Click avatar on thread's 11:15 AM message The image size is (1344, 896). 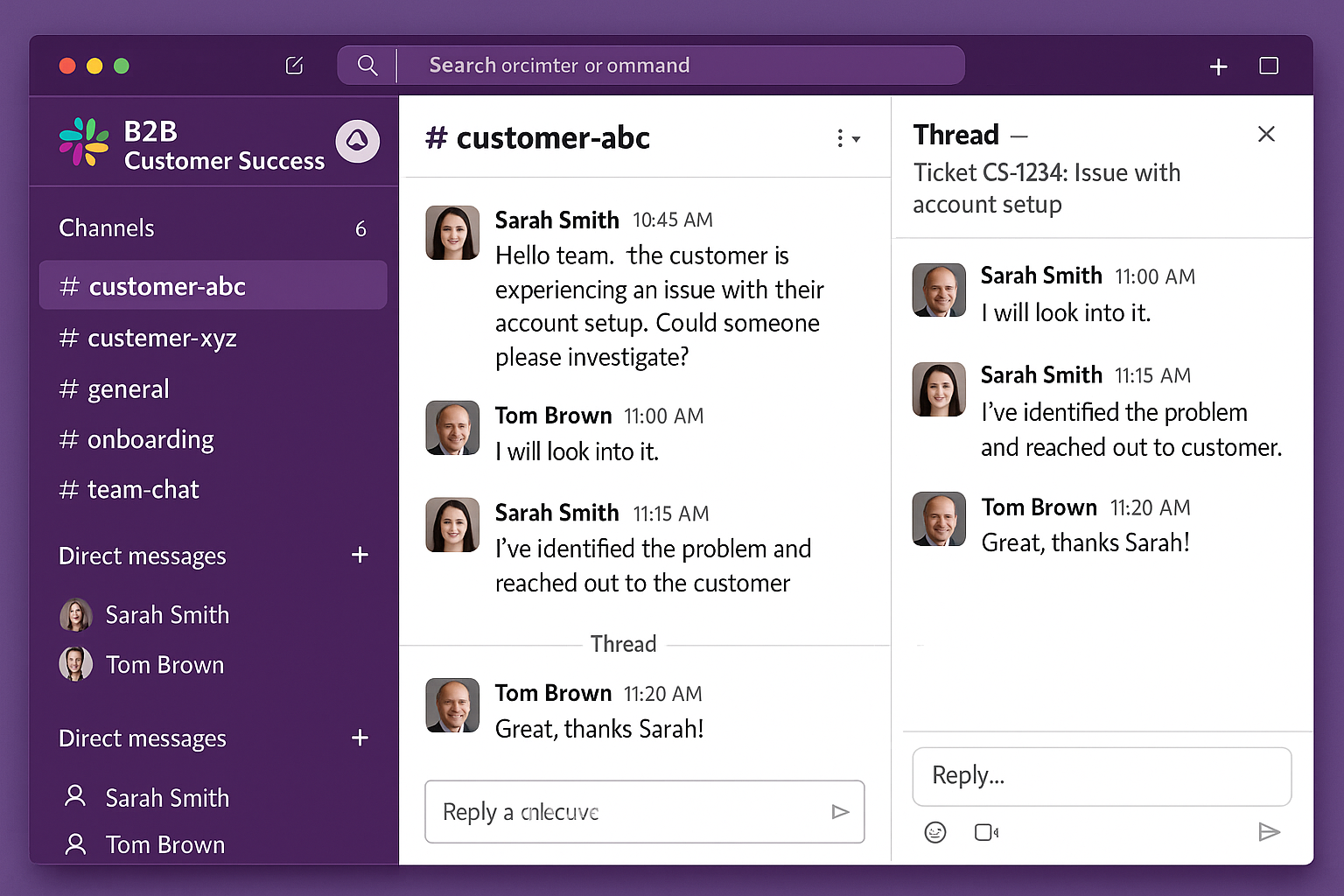(939, 389)
